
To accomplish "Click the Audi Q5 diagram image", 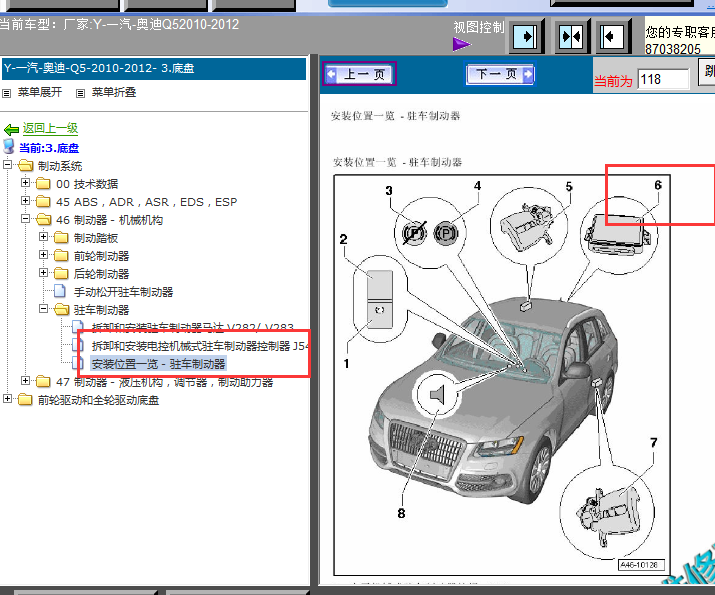I will 502,375.
